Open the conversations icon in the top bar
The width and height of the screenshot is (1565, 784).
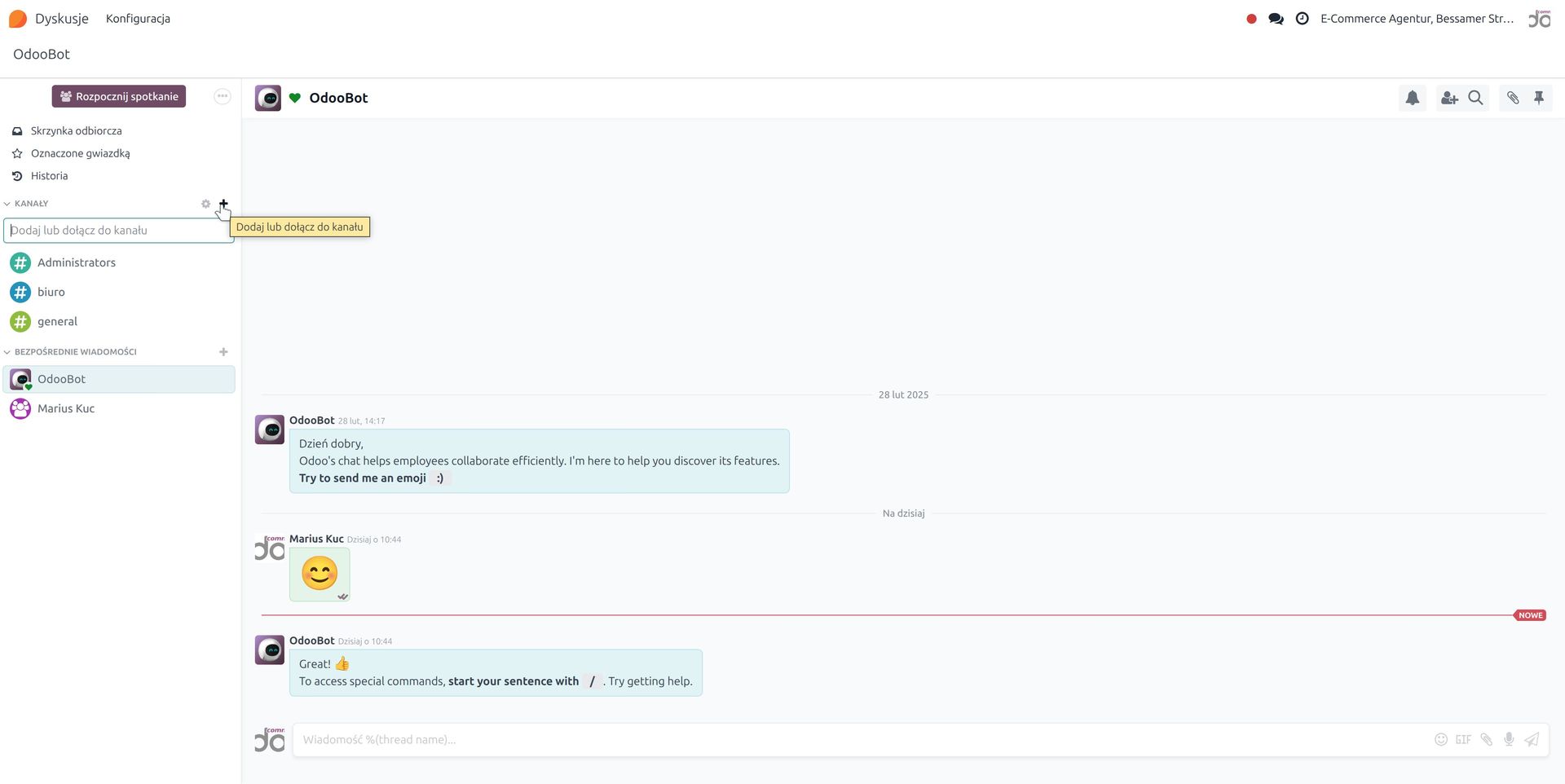[x=1276, y=19]
